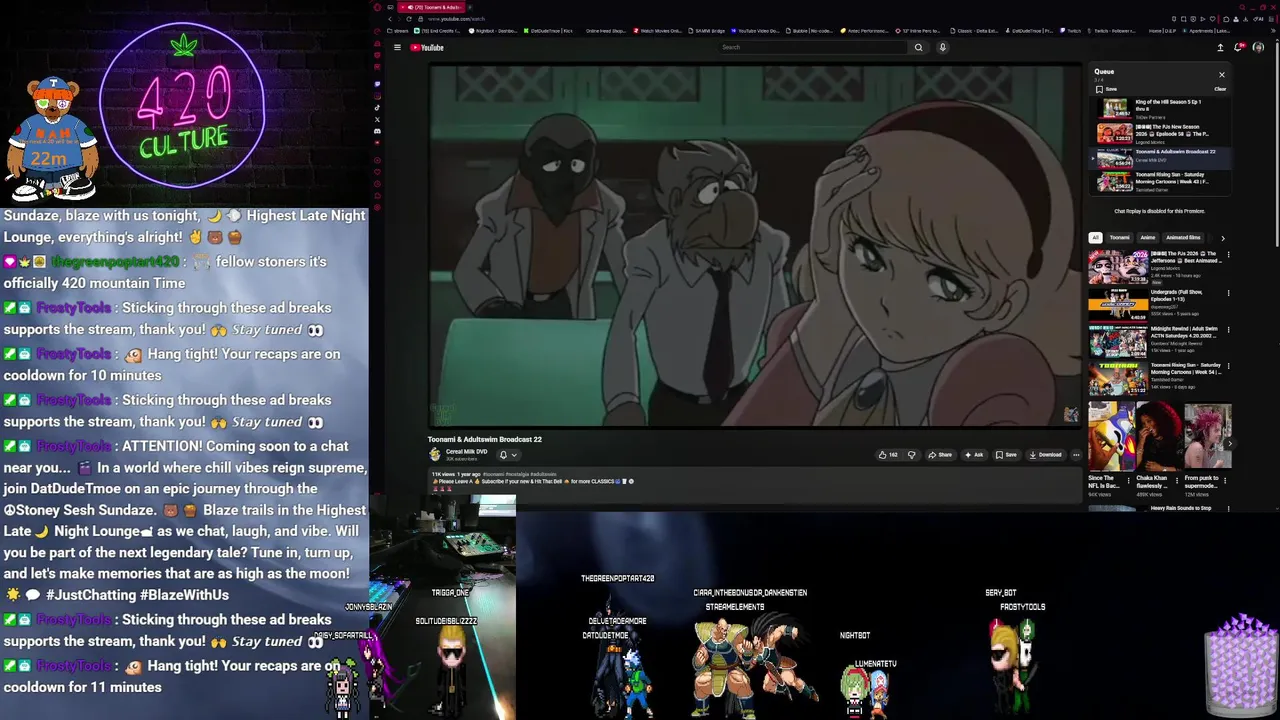Screen dimensions: 1280x720
Task: Show more filter chips with right arrow
Action: click(1222, 238)
